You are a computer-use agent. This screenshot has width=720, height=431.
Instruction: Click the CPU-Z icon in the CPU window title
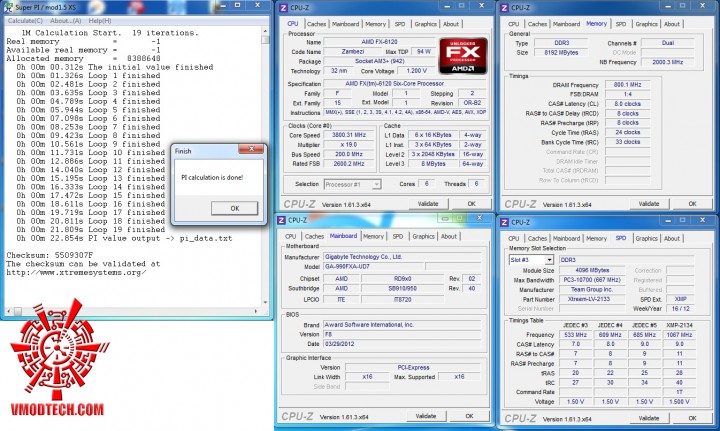tap(283, 8)
